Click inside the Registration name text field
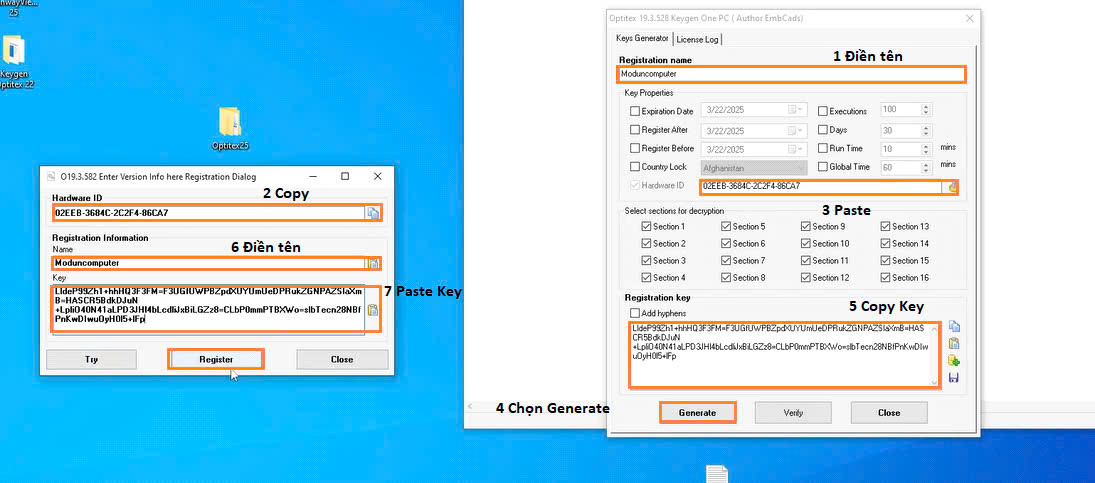Image resolution: width=1095 pixels, height=483 pixels. [791, 74]
